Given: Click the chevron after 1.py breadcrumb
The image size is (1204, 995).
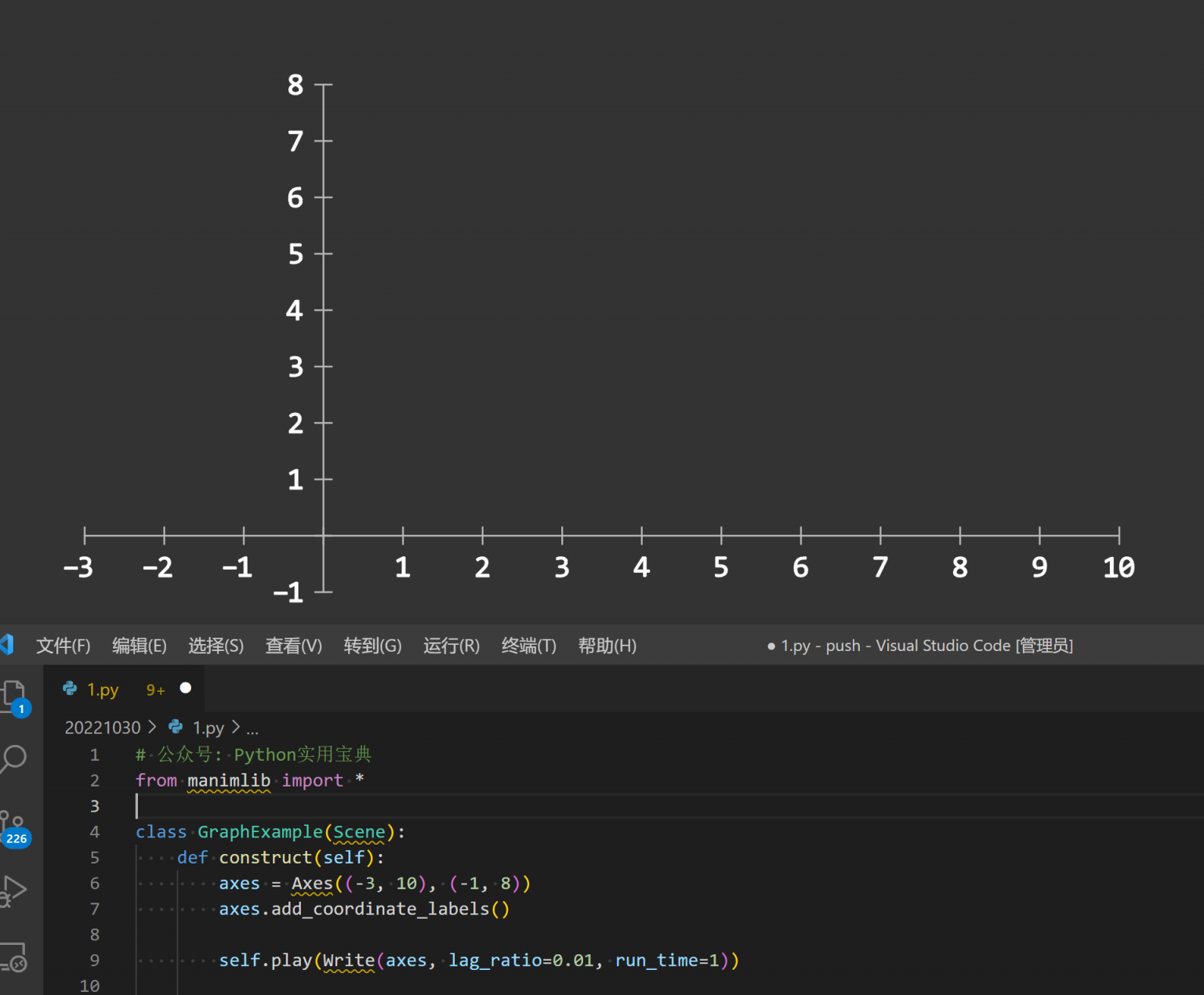Looking at the screenshot, I should (x=235, y=727).
